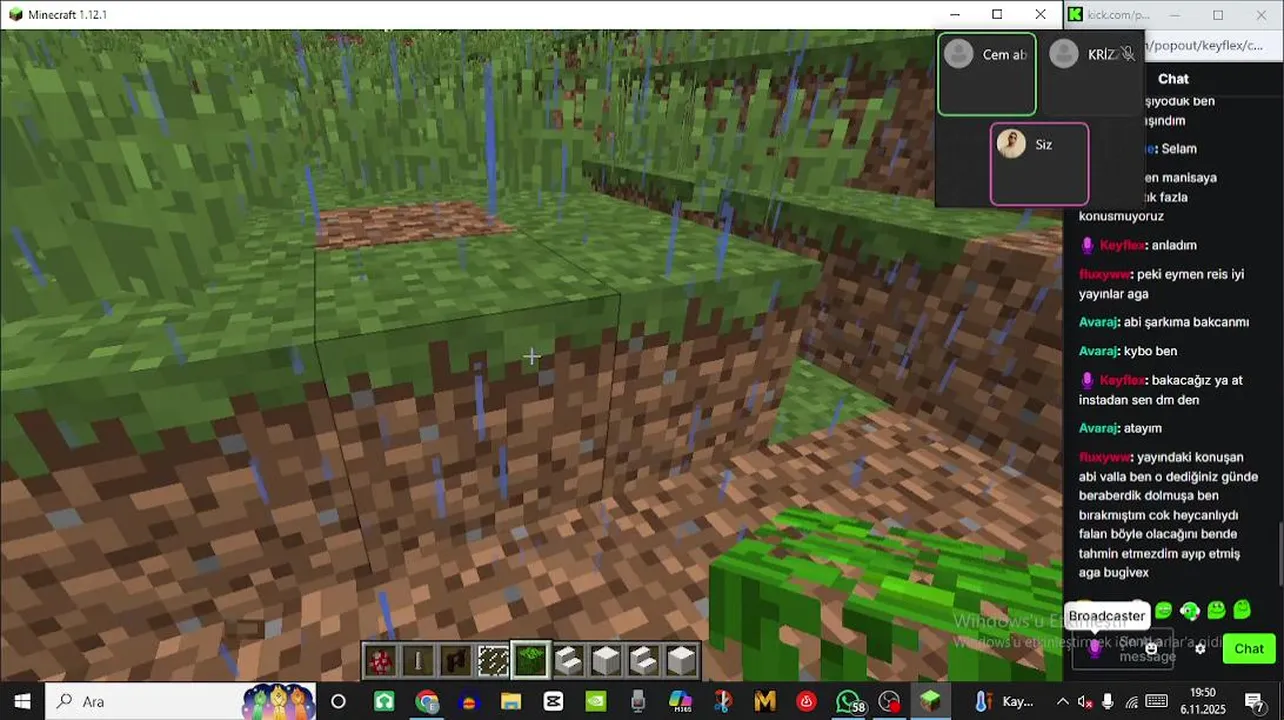Viewport: 1284px width, 720px height.
Task: Open the red circular app on taskbar
Action: point(806,701)
